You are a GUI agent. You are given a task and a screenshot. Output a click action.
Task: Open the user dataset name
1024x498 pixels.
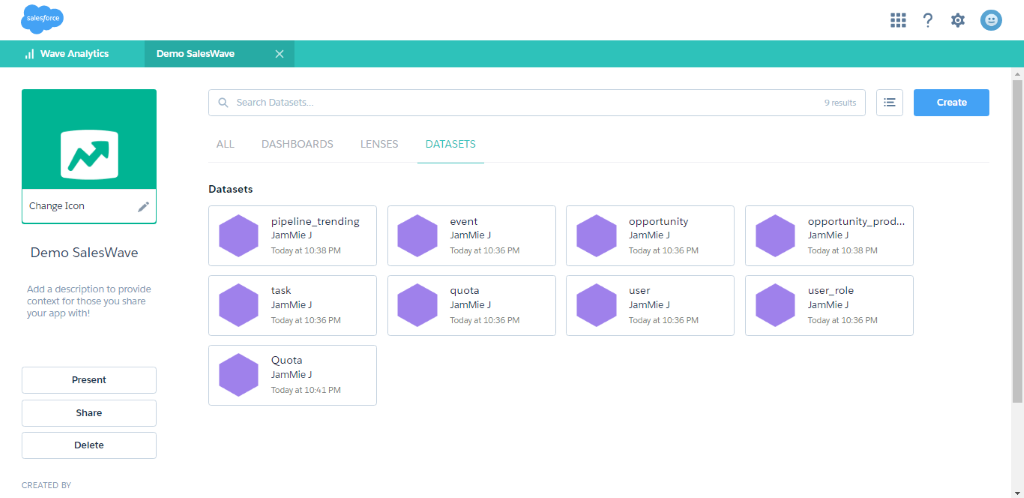point(639,291)
